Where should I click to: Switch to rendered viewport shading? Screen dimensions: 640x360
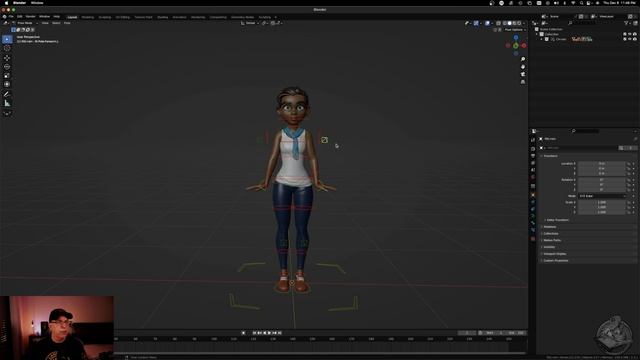click(x=519, y=23)
